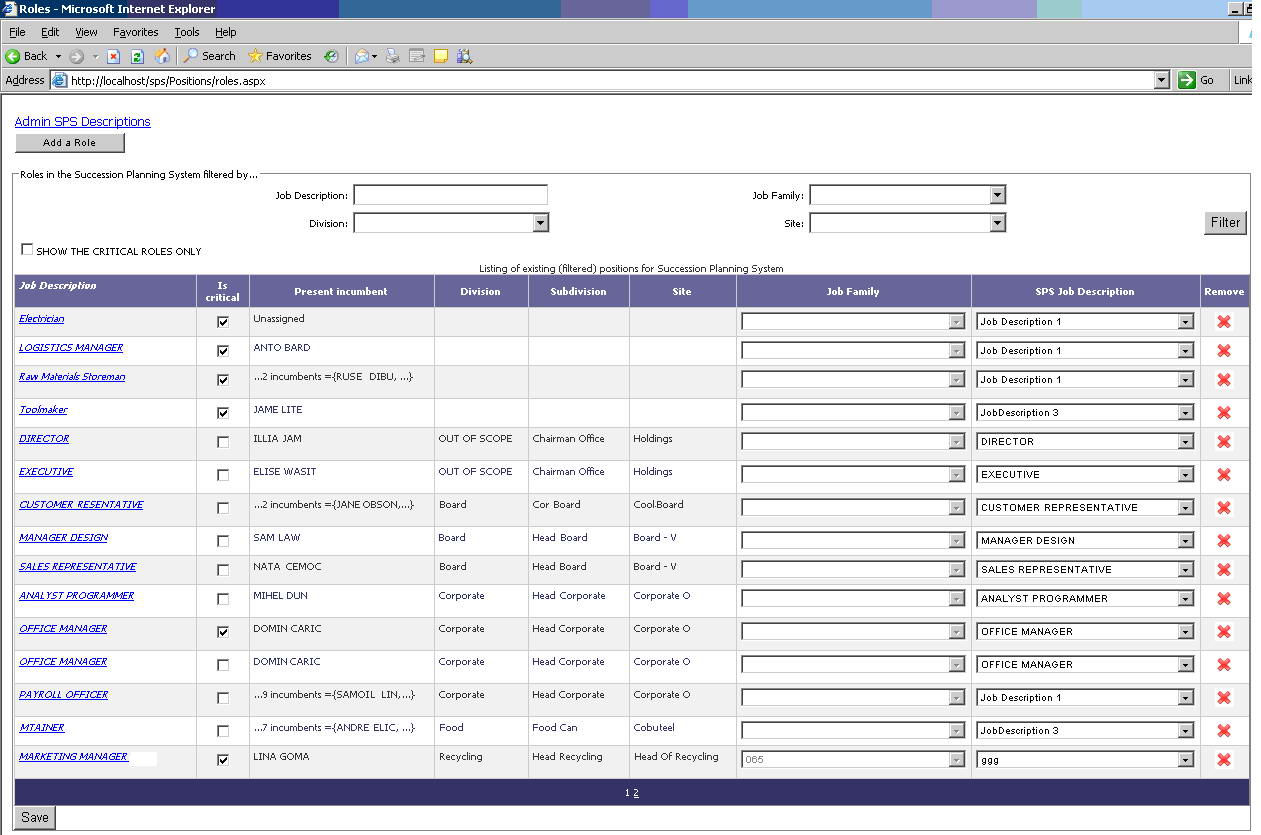Check Is critical for EXECUTIVE
The height and width of the screenshot is (835, 1261).
tap(223, 475)
